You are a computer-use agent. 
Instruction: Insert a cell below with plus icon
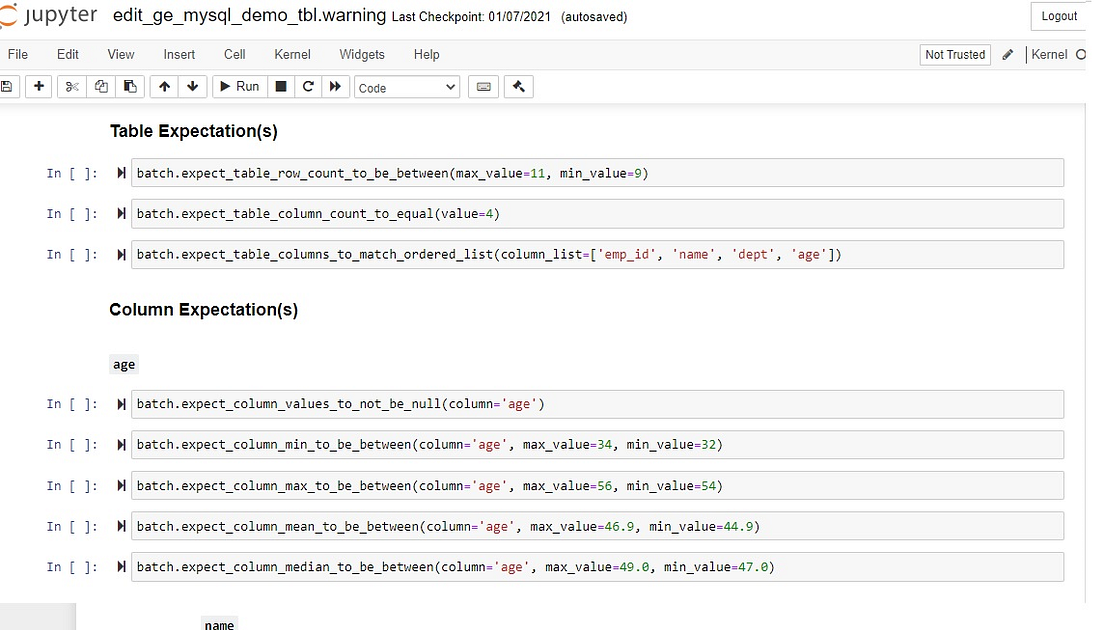pos(39,87)
